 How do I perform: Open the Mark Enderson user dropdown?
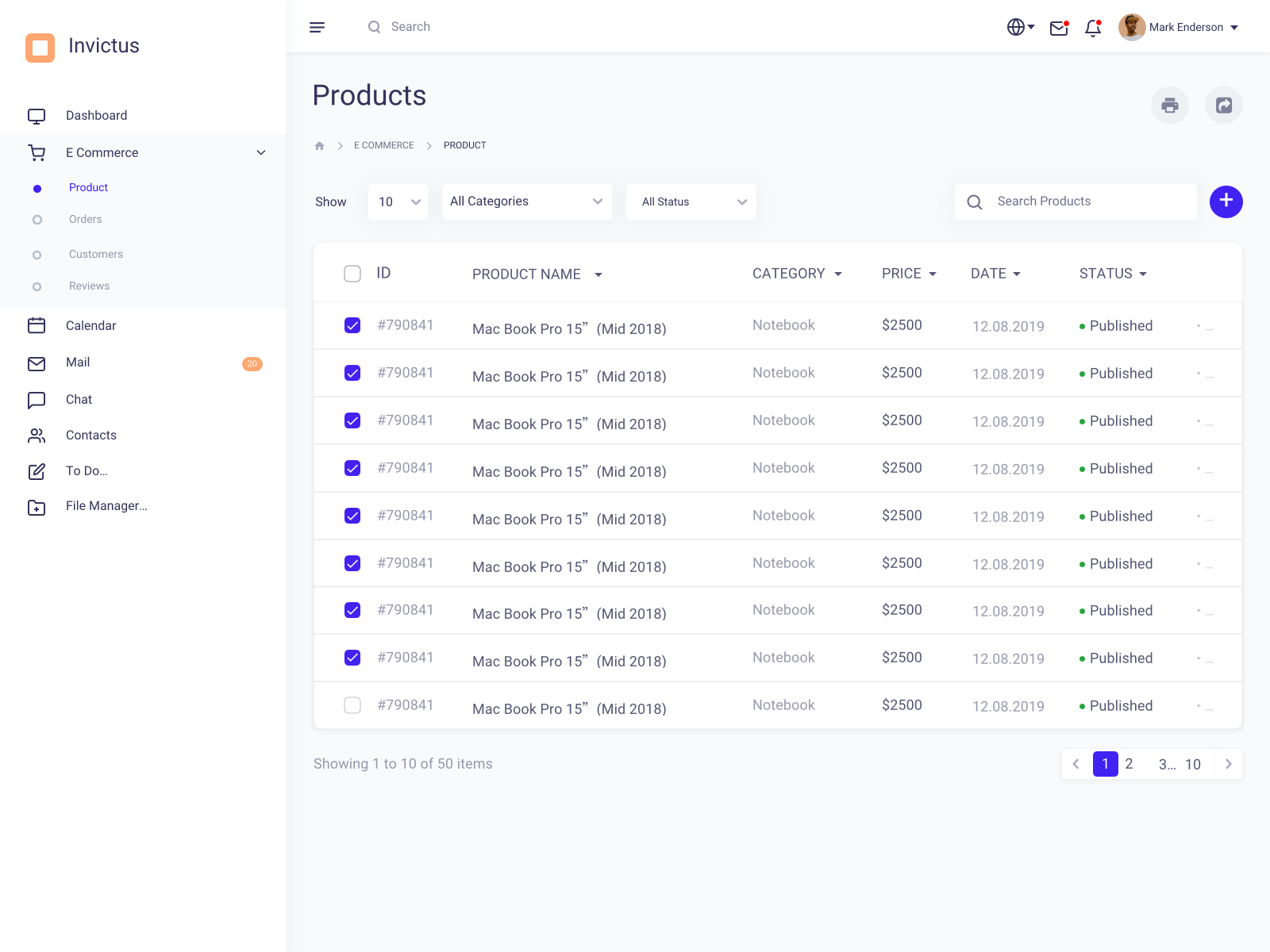[1234, 27]
